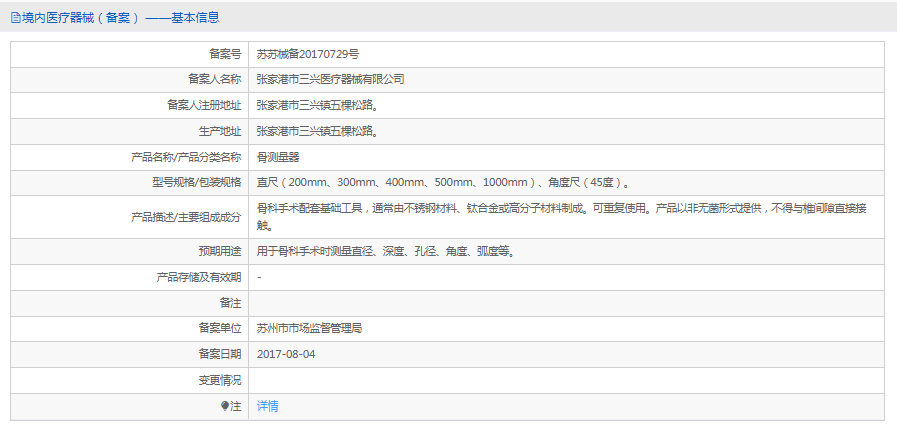Viewport: 897px width, 426px height.
Task: Select the description text starting 骨科手术配套基础工具
Action: (562, 217)
